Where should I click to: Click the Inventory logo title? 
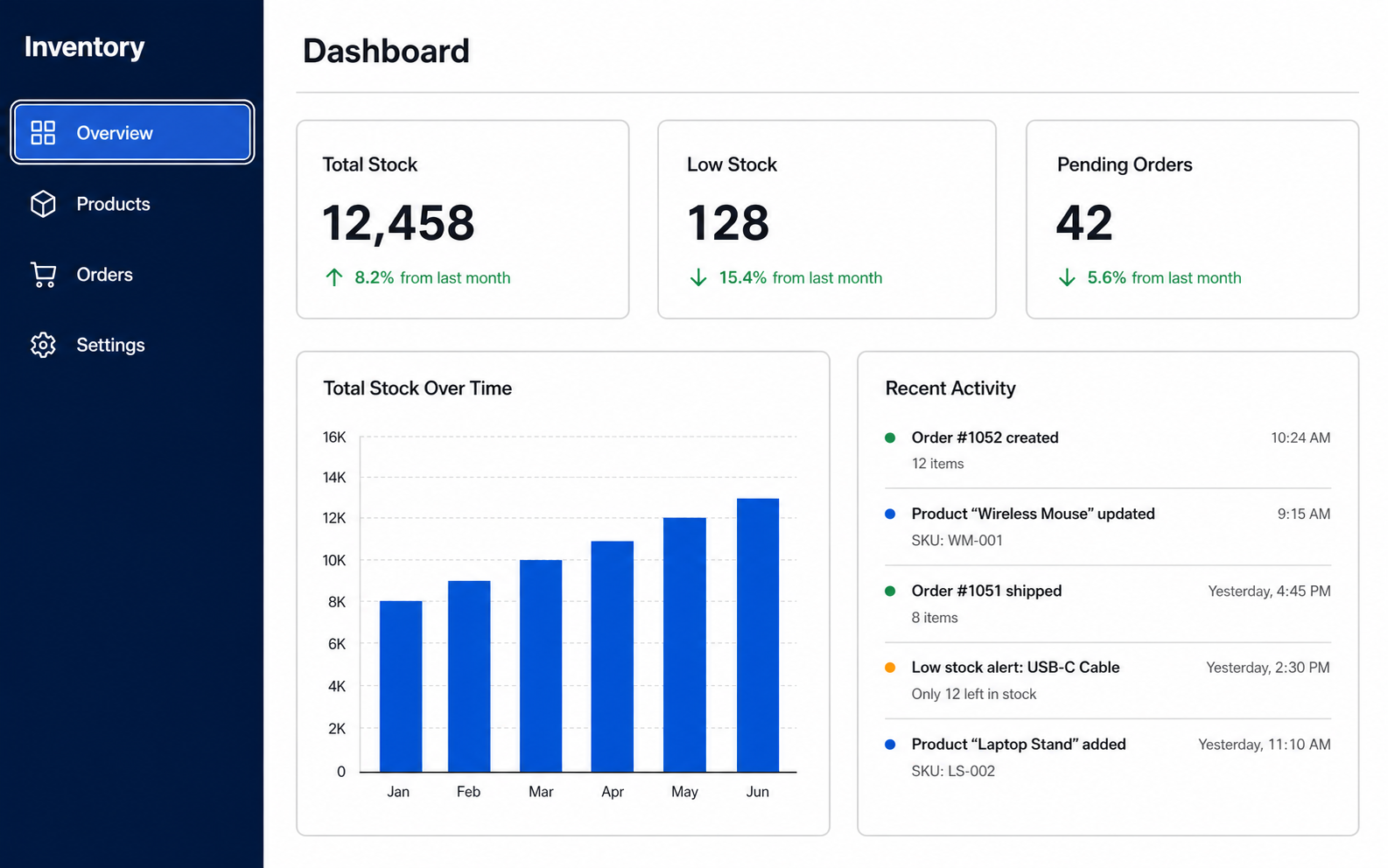point(85,47)
